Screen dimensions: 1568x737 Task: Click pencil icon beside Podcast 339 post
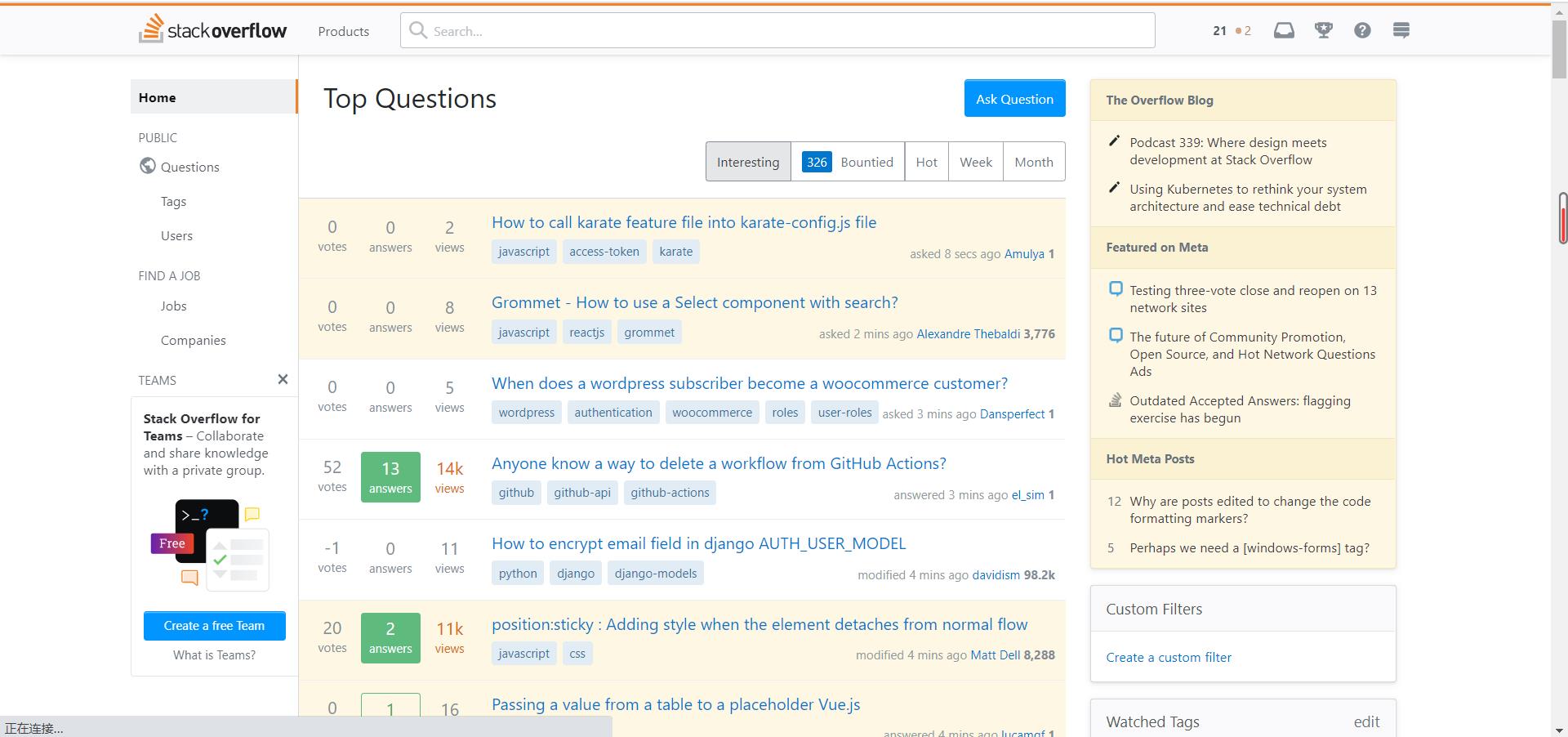(1114, 141)
